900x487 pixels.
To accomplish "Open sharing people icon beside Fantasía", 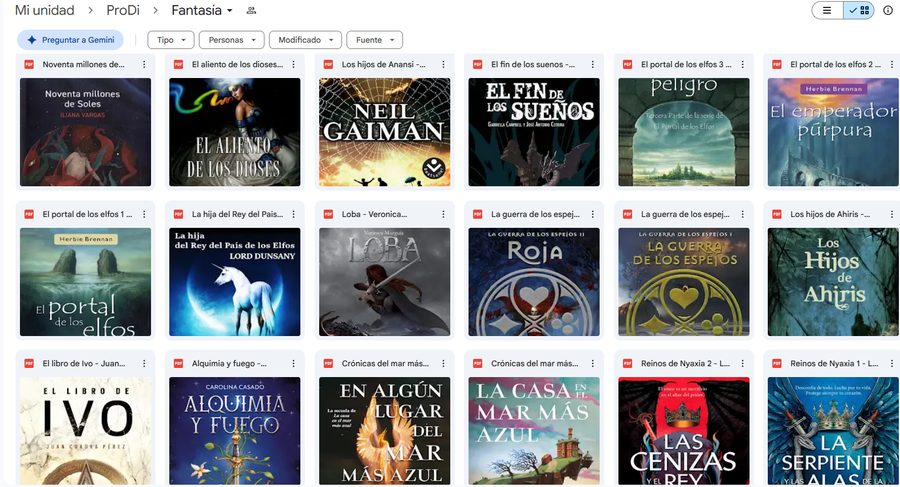I will point(251,10).
